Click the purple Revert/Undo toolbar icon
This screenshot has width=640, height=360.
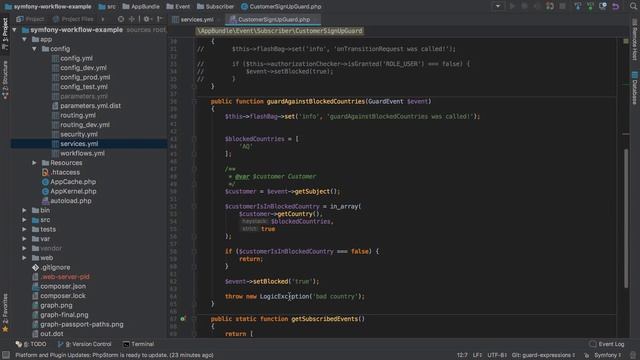pyautogui.click(x=616, y=6)
